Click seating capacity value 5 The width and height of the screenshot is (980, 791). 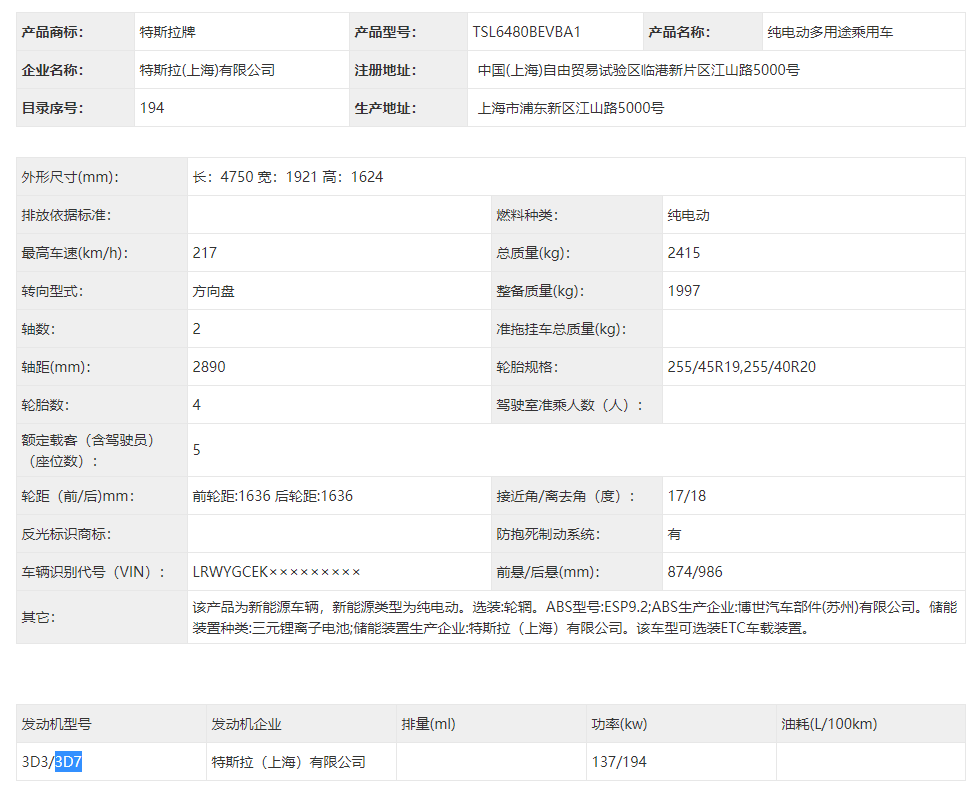coord(196,450)
